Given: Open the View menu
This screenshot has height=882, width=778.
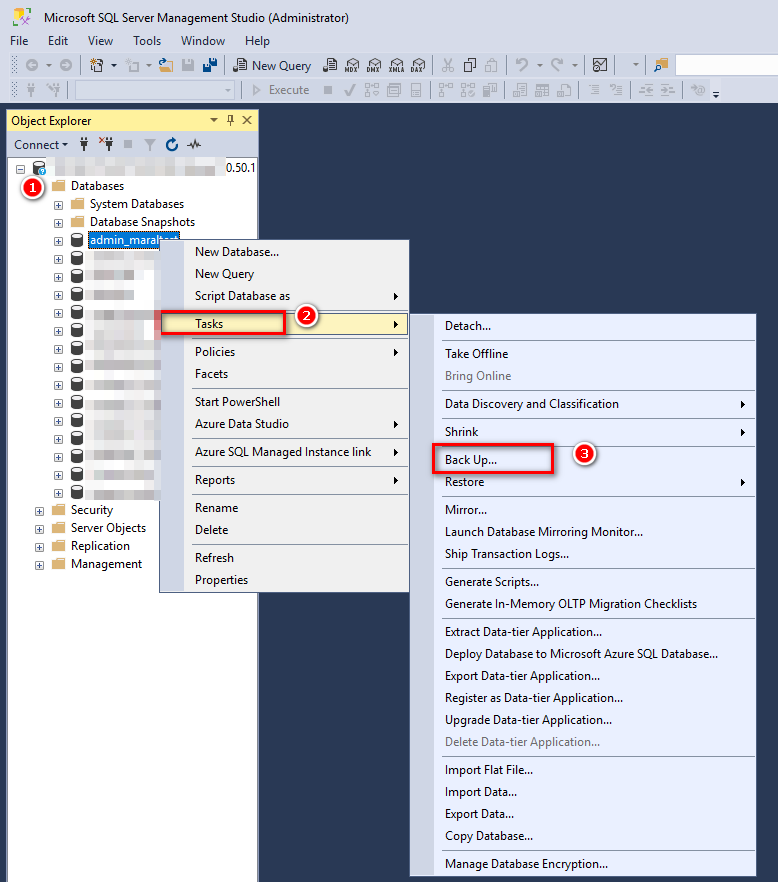Looking at the screenshot, I should coord(100,41).
